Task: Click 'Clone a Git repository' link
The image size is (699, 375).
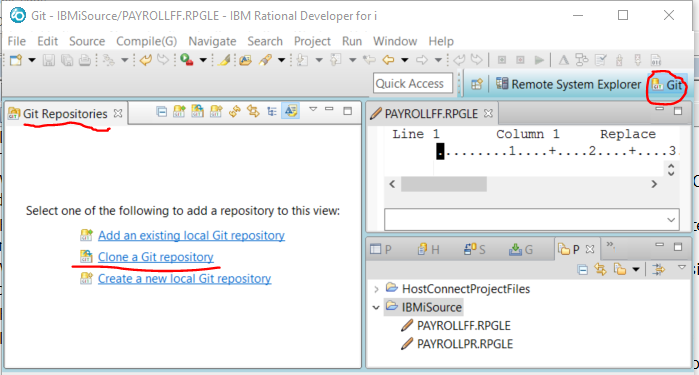Action: tap(156, 257)
